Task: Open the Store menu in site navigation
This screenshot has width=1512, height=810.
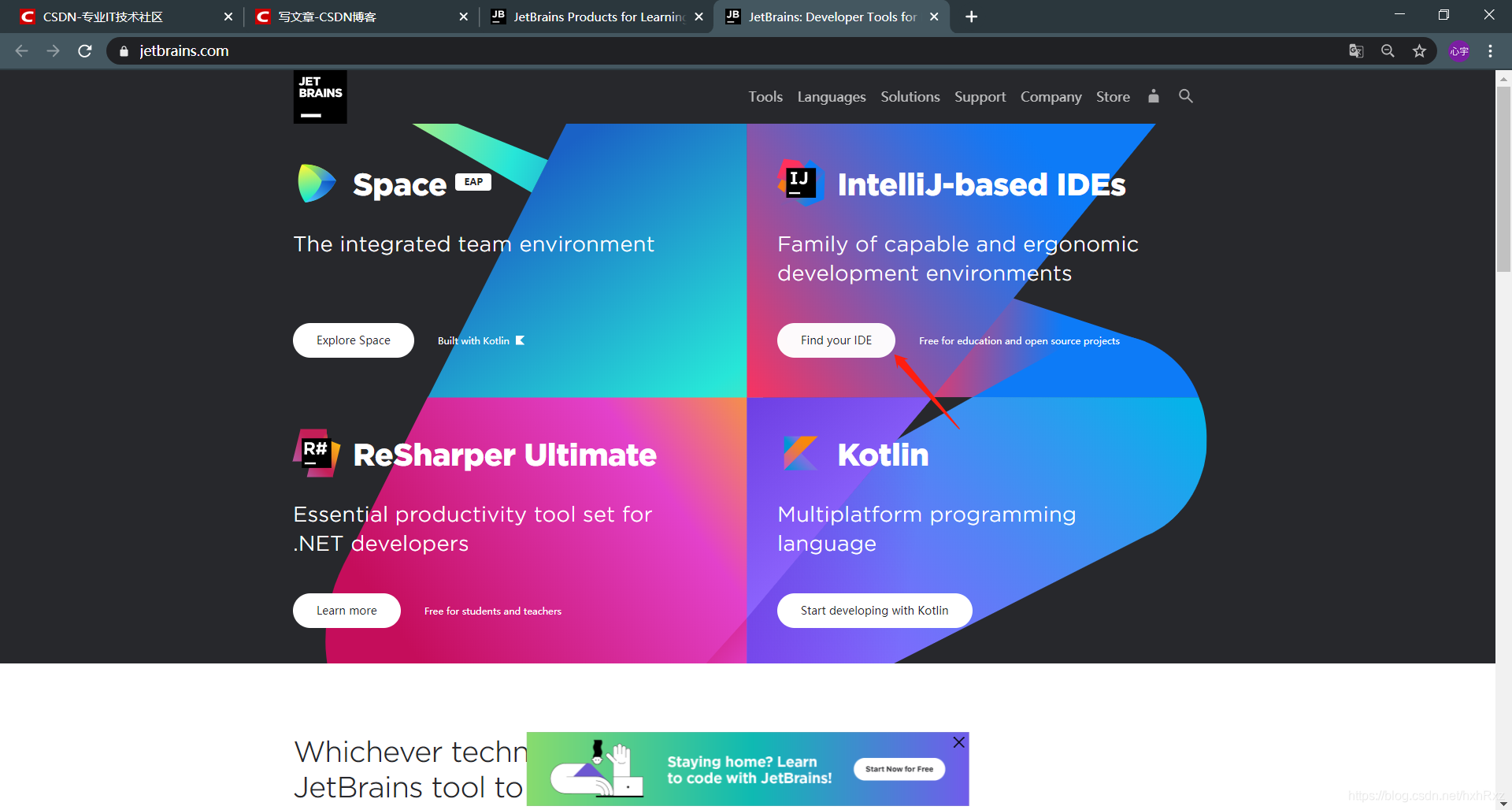Action: 1113,97
